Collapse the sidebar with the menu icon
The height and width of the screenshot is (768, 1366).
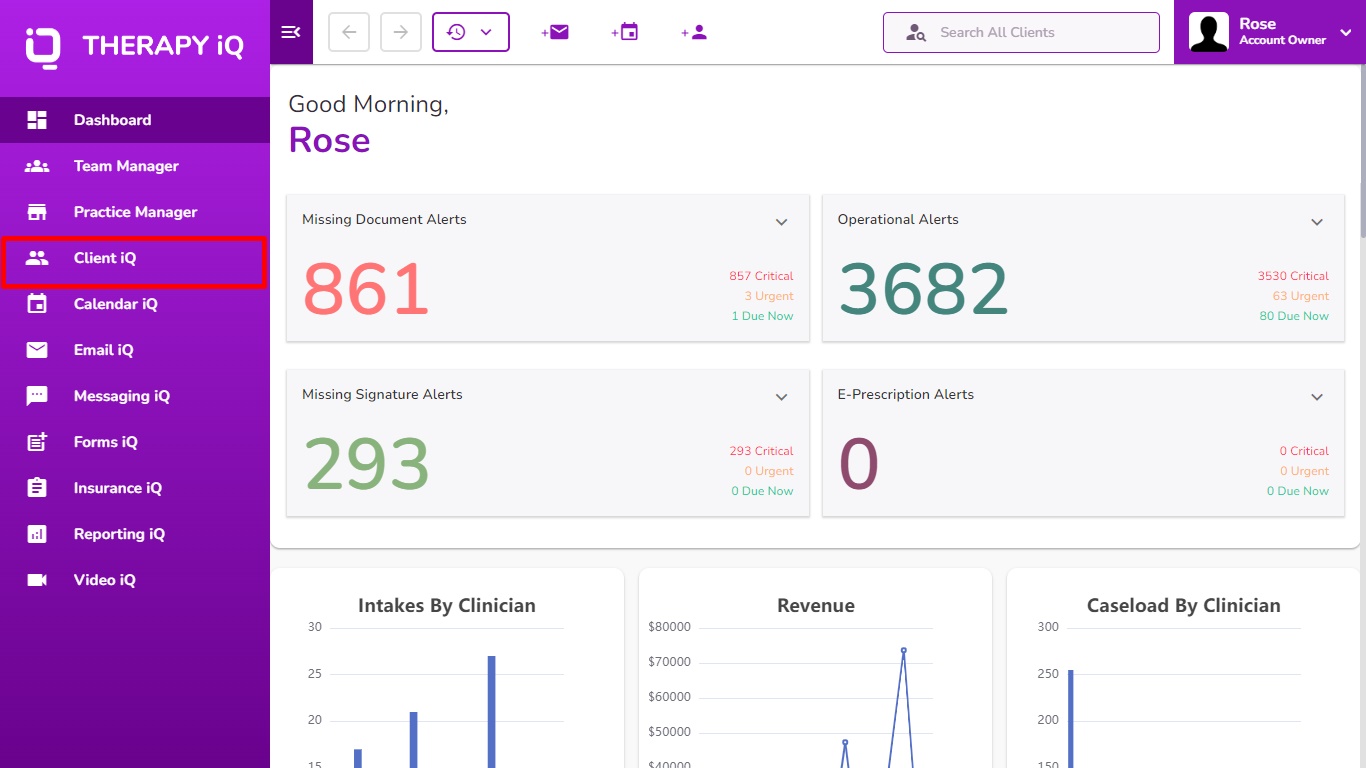291,32
